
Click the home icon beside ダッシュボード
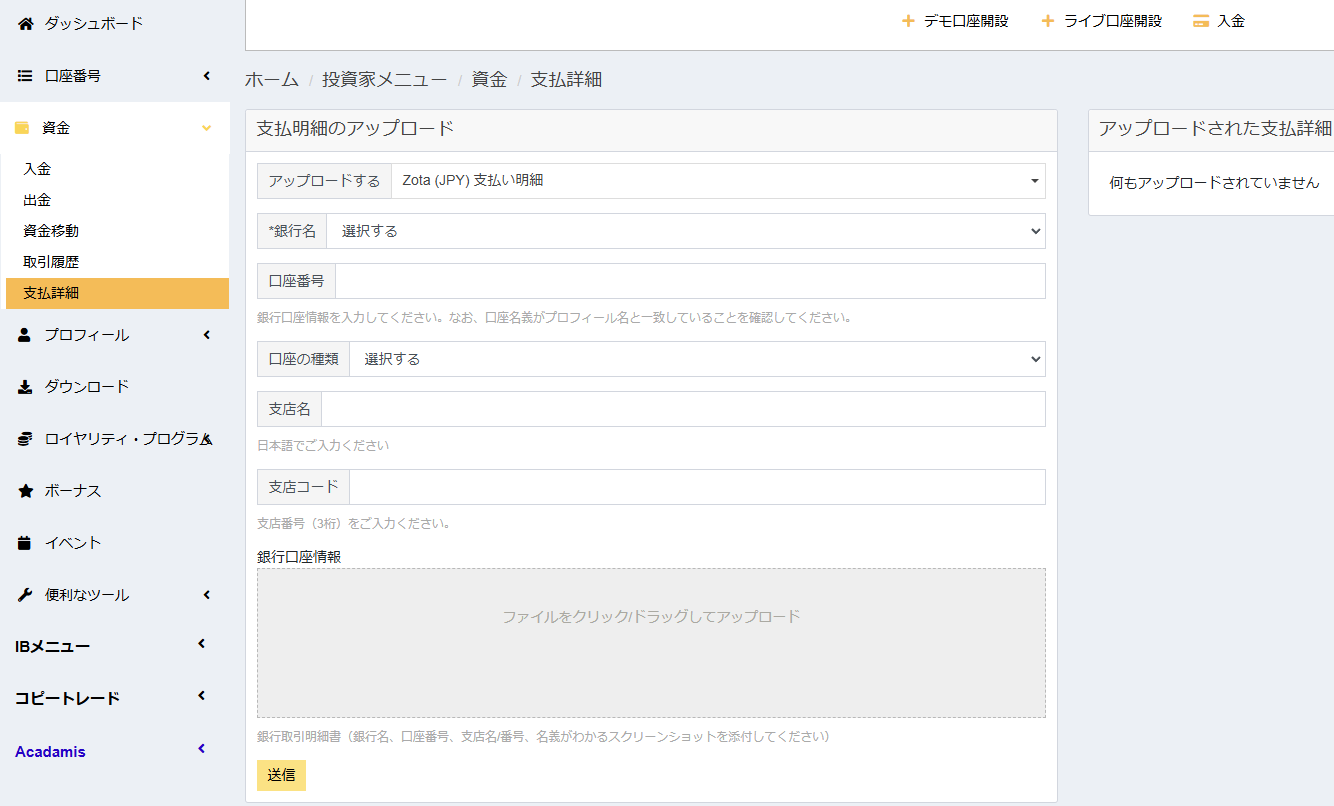pos(25,23)
